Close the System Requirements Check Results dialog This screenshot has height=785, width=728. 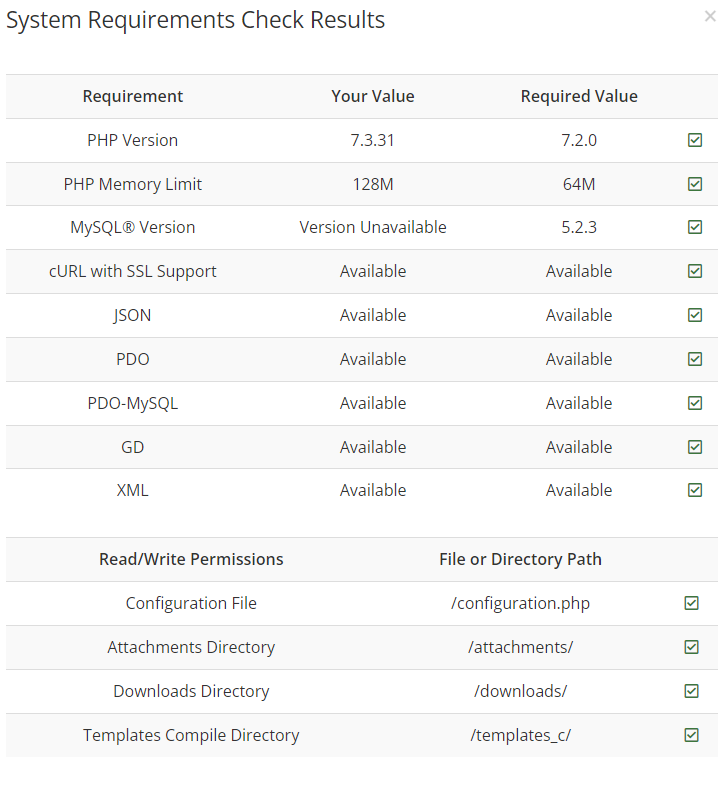(710, 16)
